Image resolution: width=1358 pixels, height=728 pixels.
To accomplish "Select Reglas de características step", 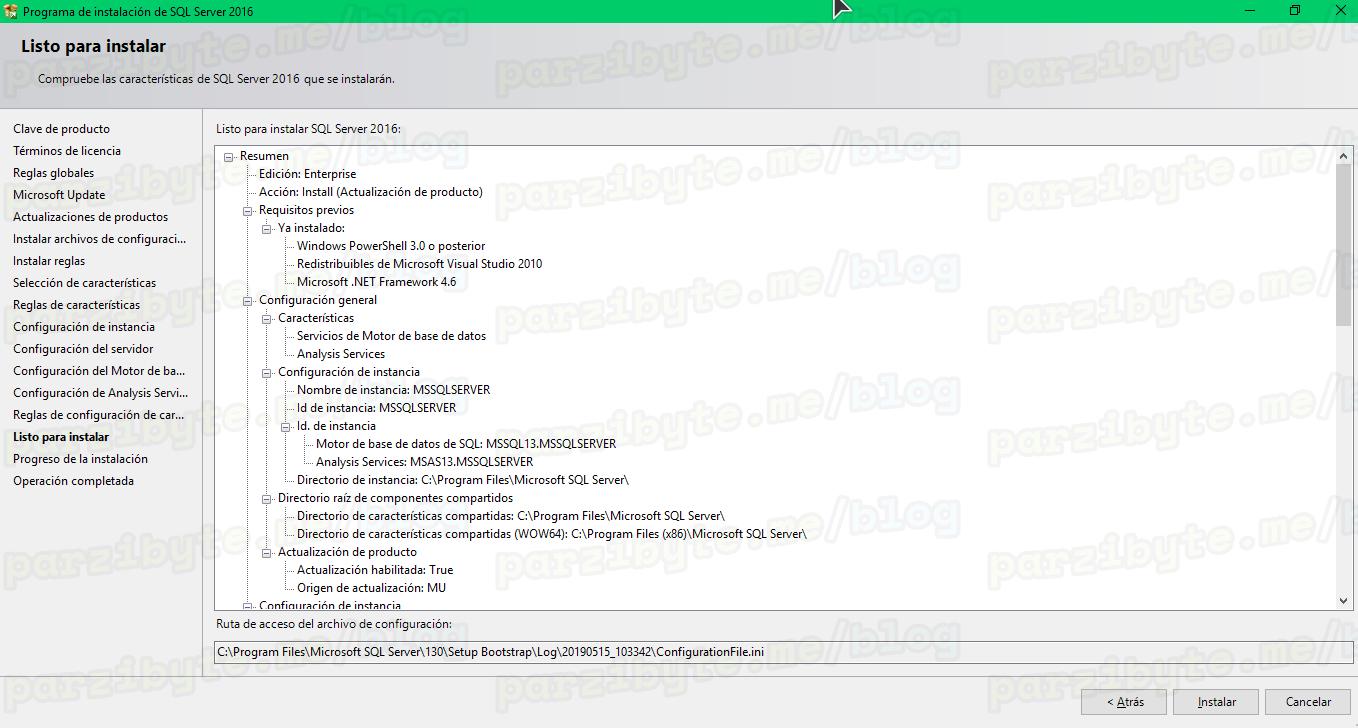I will click(x=76, y=305).
